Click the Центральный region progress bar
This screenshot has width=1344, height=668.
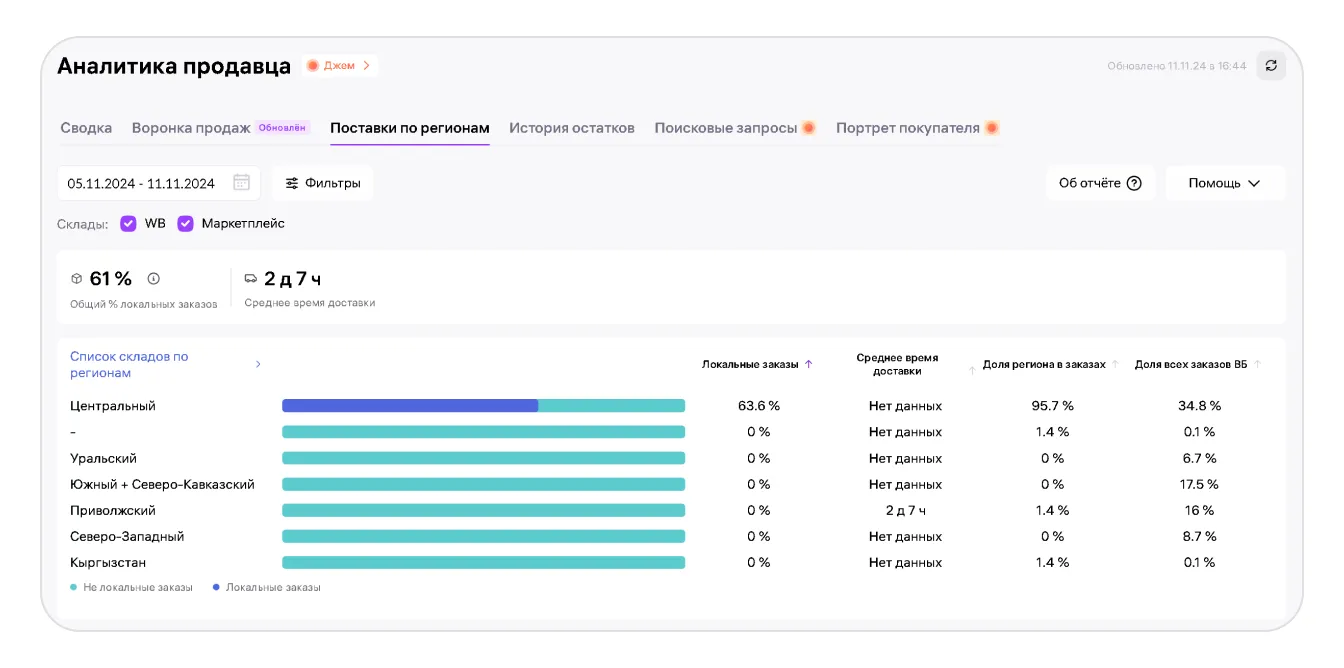tap(483, 406)
